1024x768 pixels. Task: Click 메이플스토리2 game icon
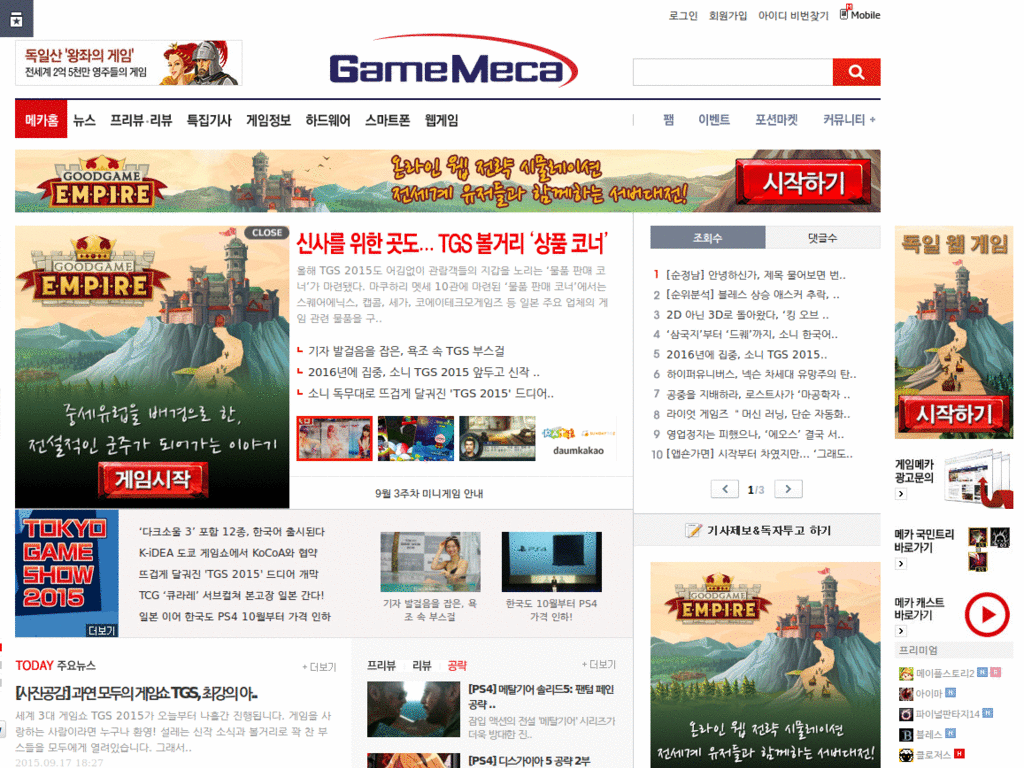(x=906, y=673)
